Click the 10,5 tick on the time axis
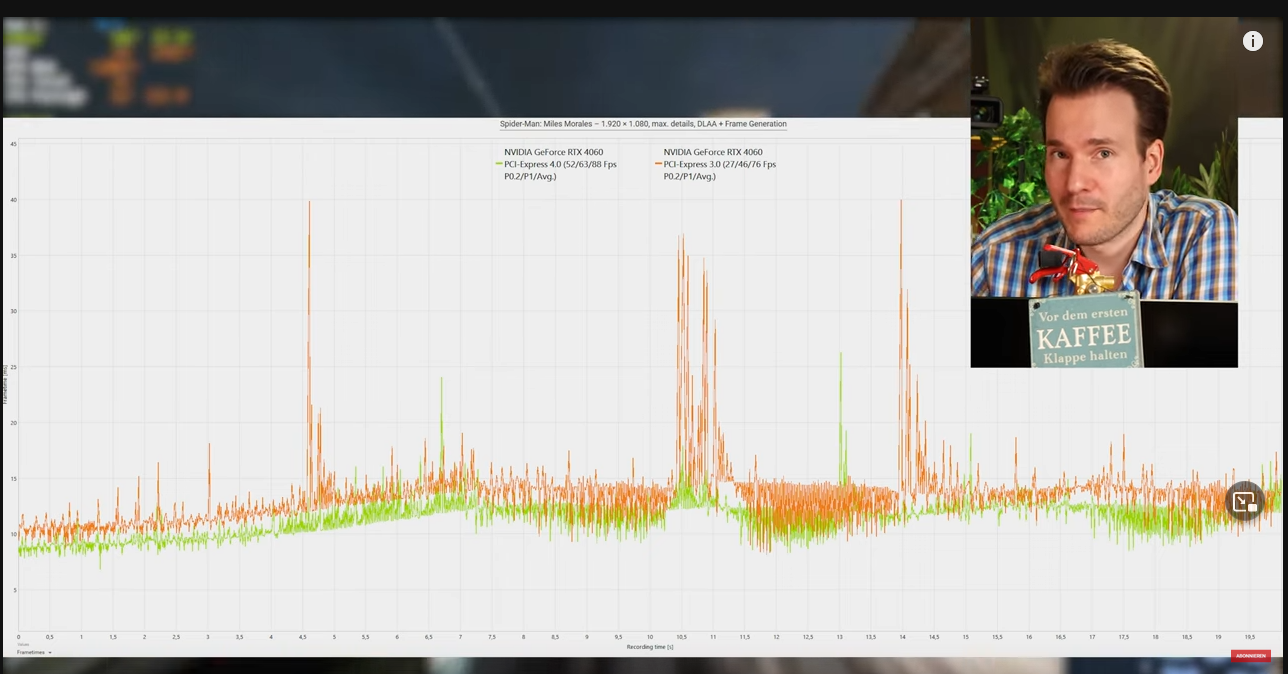 click(681, 637)
